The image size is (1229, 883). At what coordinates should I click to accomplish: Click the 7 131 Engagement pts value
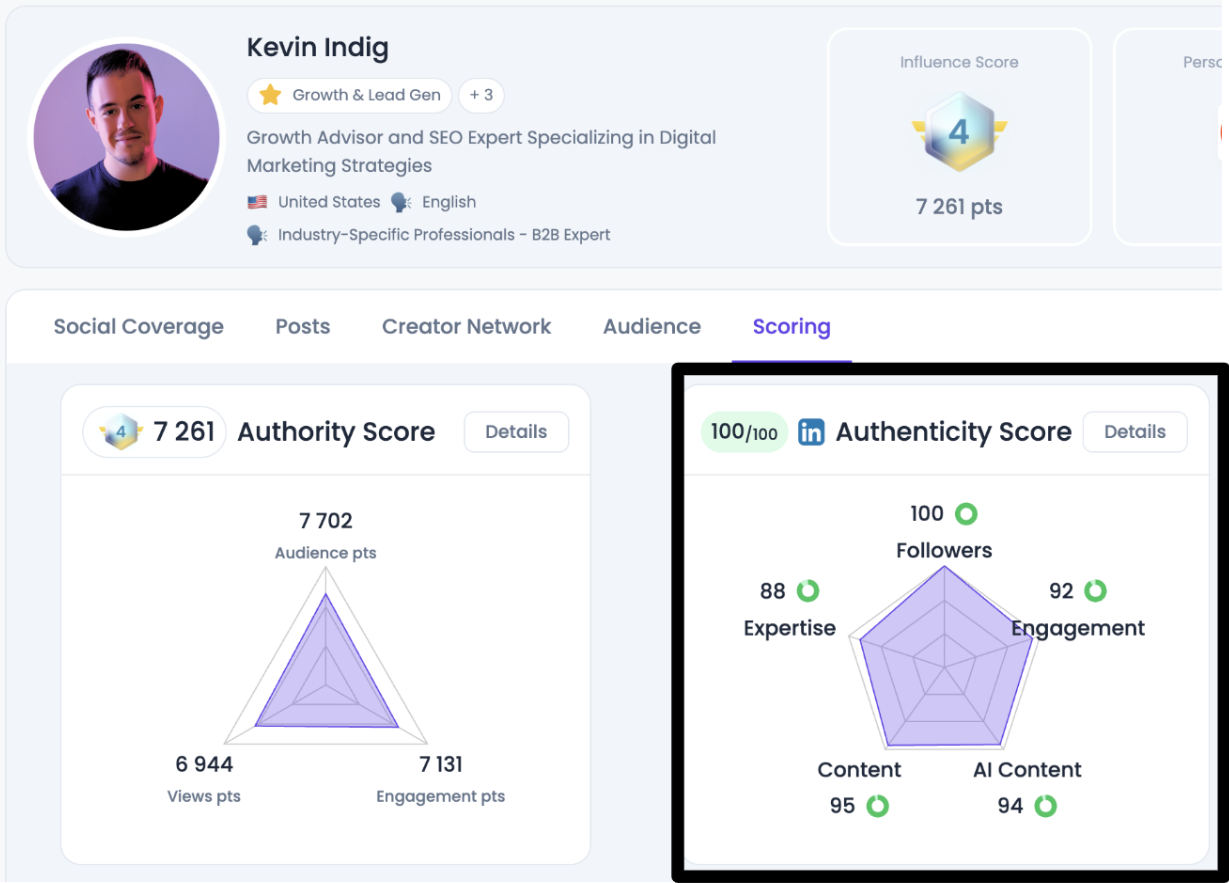[x=441, y=765]
